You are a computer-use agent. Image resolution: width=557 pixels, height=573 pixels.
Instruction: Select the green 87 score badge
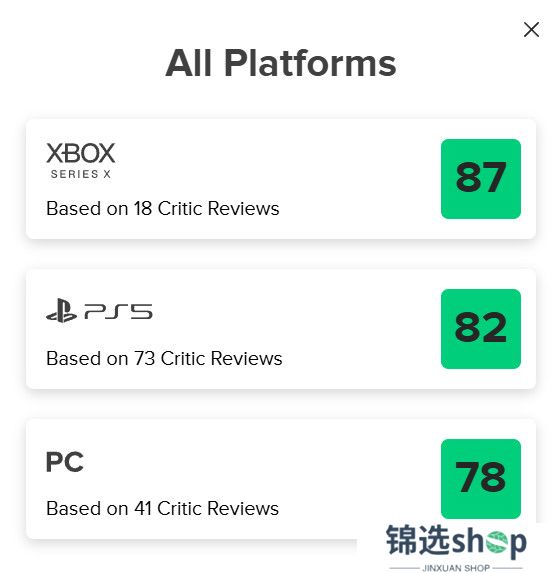click(x=481, y=179)
